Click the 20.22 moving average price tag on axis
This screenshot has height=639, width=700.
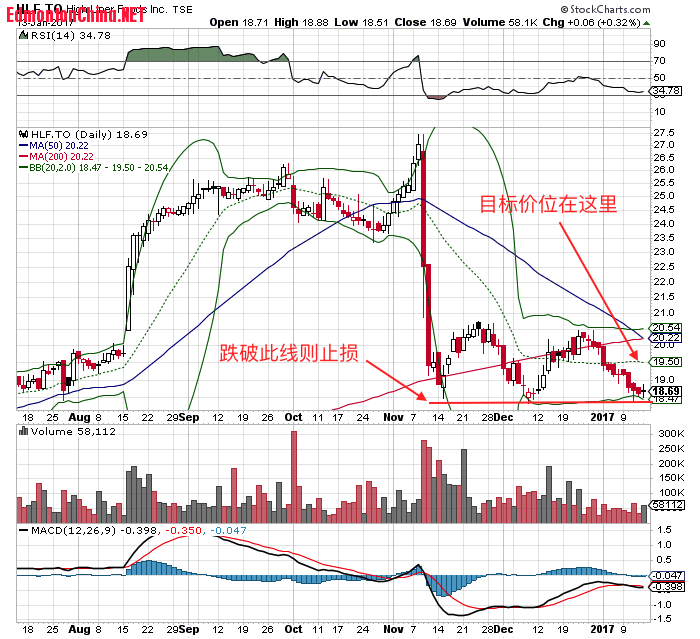pyautogui.click(x=666, y=338)
